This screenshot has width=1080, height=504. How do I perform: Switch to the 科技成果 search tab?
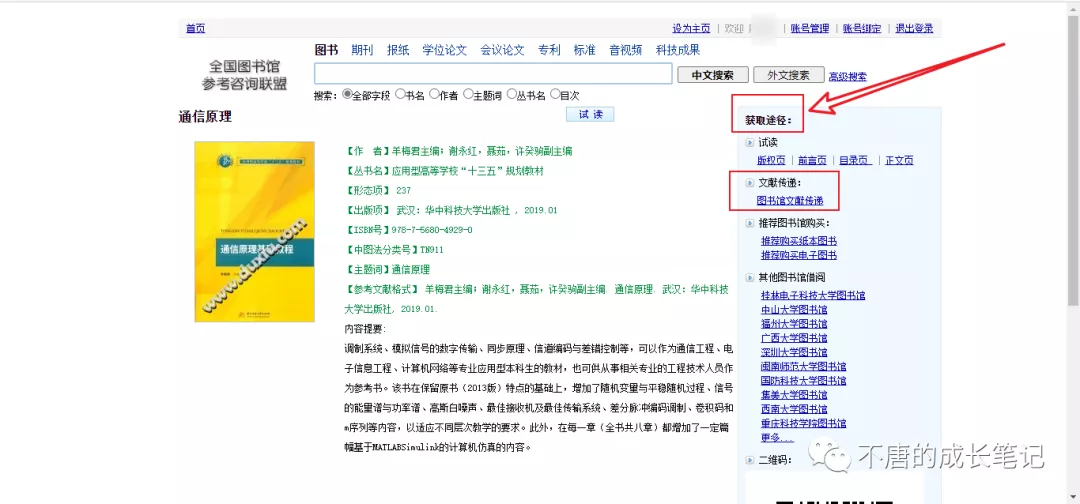point(678,50)
